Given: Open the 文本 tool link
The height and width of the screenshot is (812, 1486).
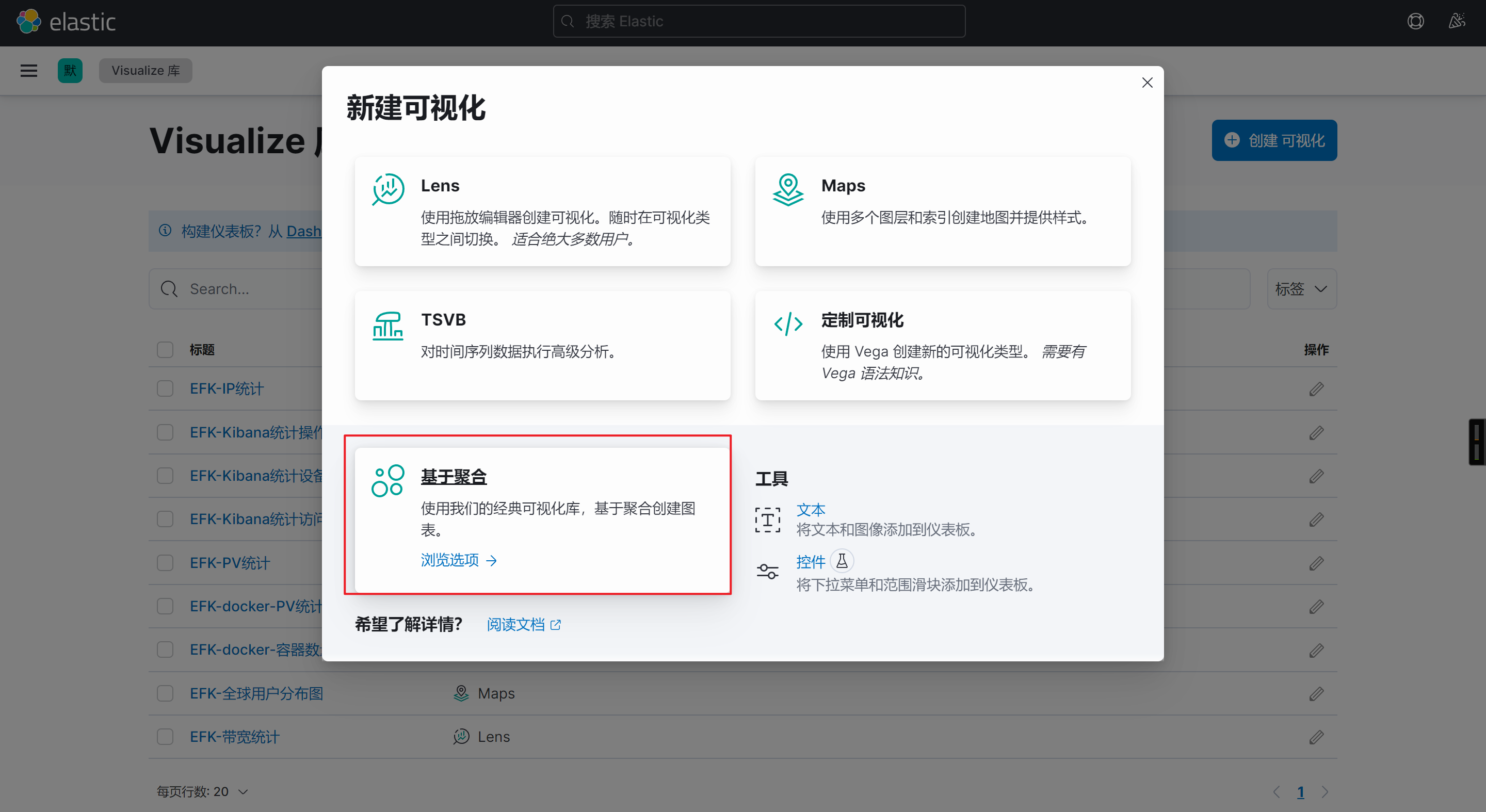Looking at the screenshot, I should pos(811,510).
